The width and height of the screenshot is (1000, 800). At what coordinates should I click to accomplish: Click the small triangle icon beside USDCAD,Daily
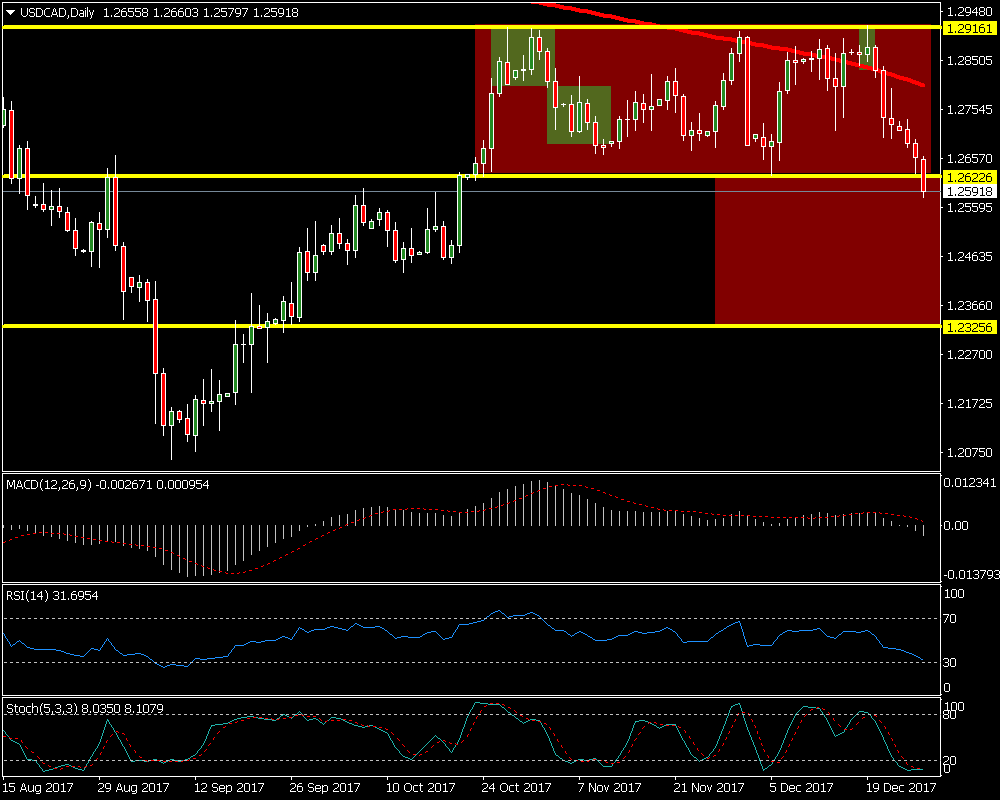(x=11, y=12)
